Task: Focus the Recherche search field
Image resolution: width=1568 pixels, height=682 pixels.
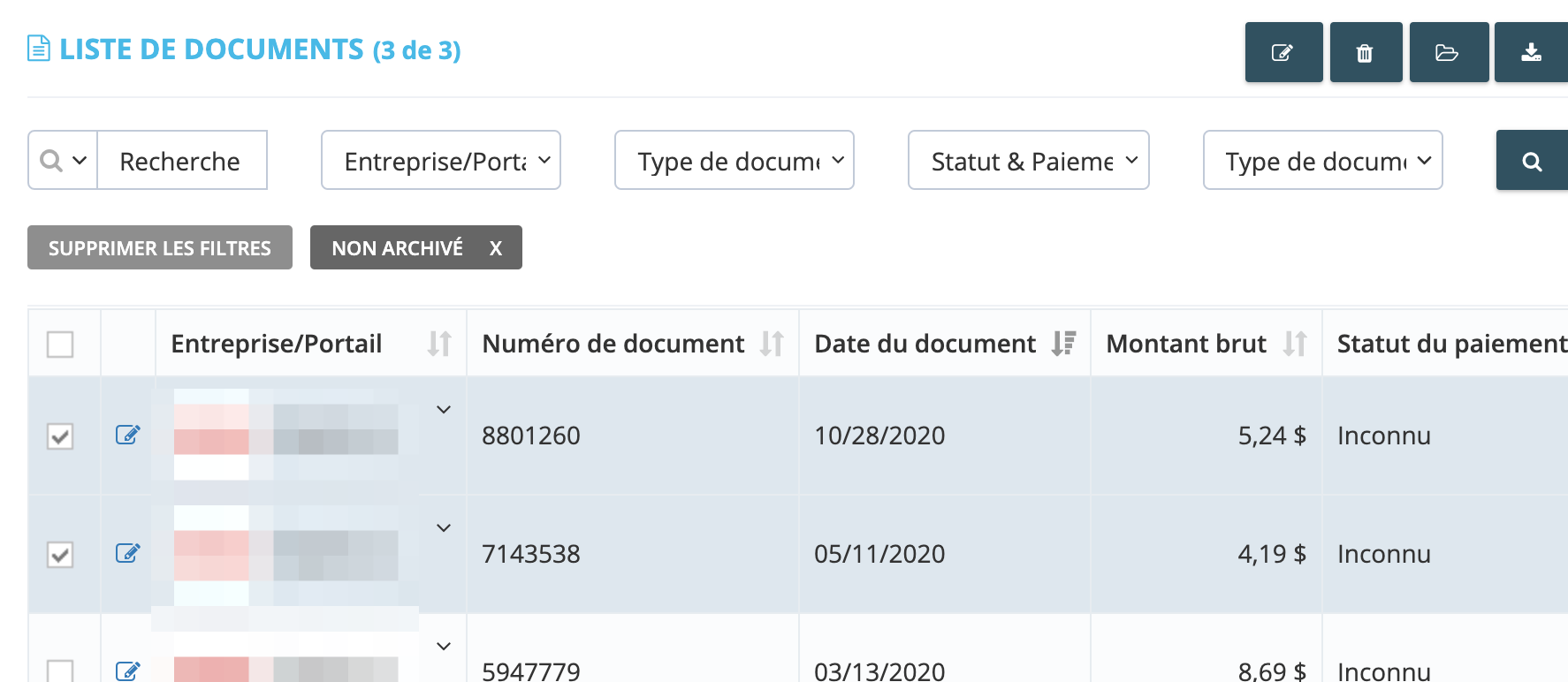Action: (182, 161)
